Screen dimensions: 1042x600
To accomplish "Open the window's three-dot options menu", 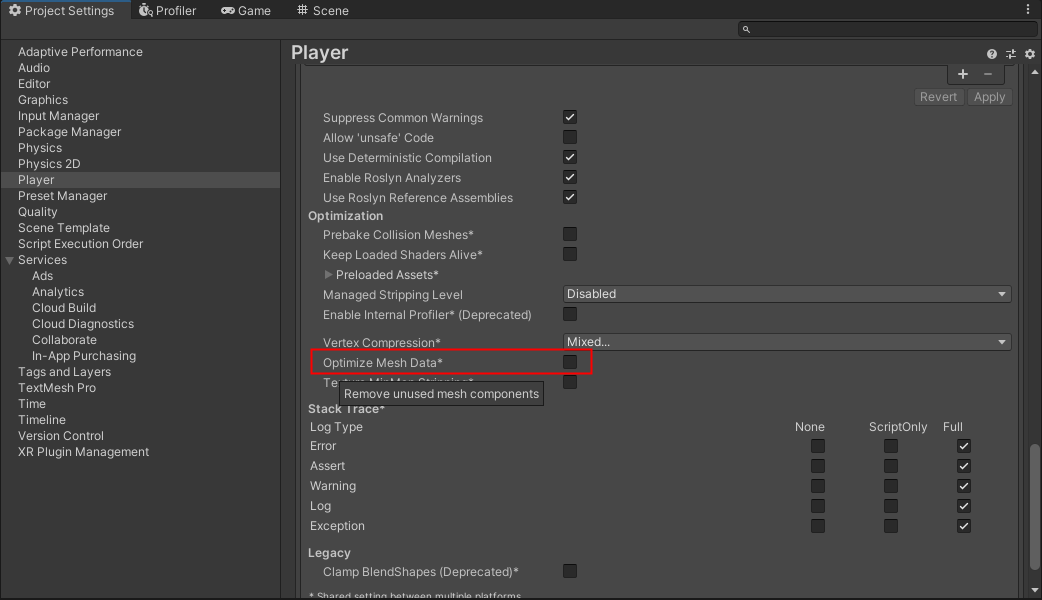I will pyautogui.click(x=1030, y=10).
